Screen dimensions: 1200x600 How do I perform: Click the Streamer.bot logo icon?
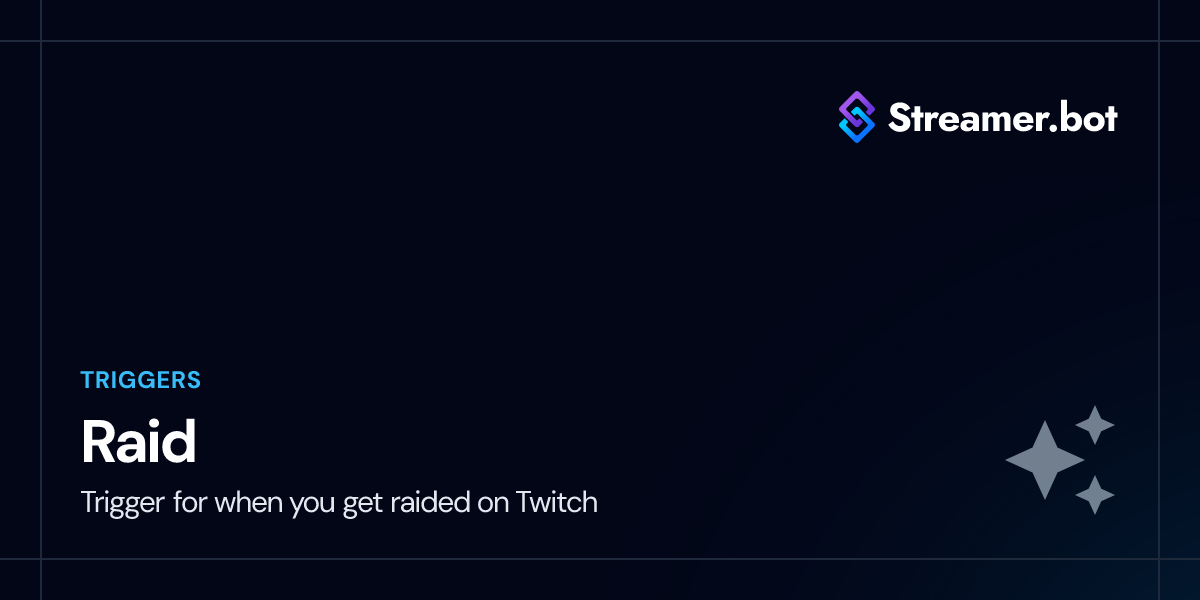coord(856,117)
